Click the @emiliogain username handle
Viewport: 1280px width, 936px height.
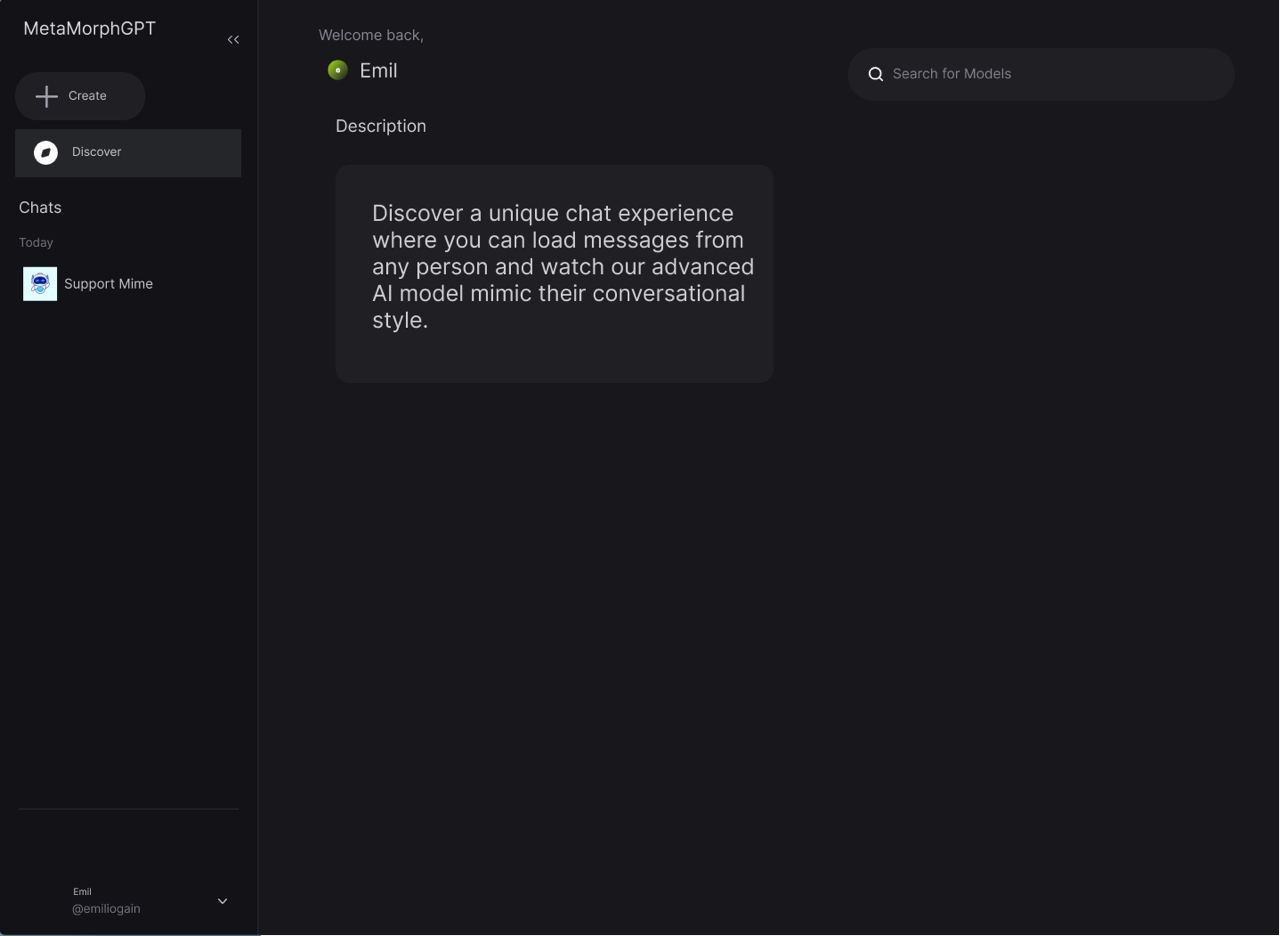[106, 909]
